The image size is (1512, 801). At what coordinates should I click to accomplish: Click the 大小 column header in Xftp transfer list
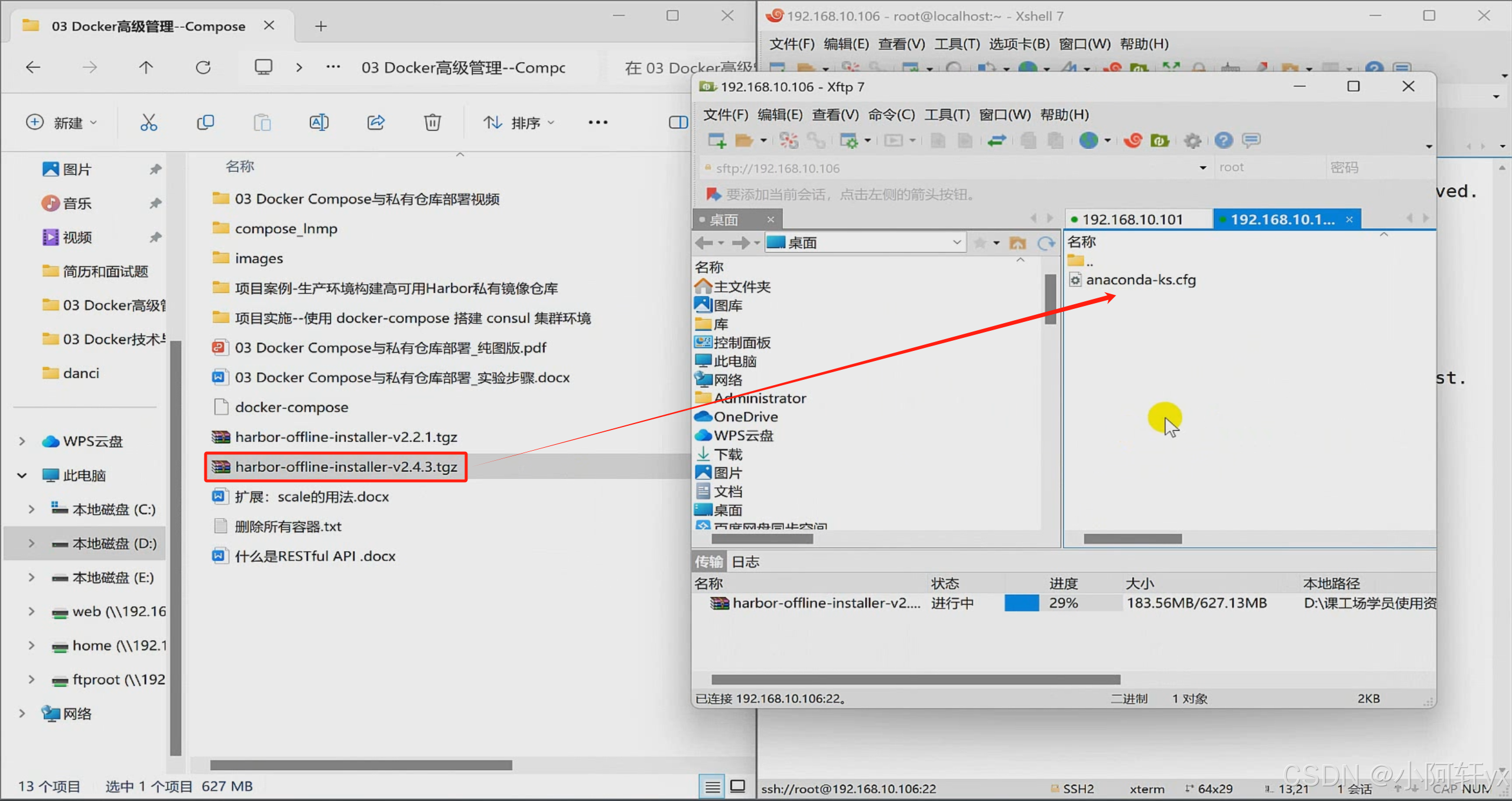click(1139, 584)
